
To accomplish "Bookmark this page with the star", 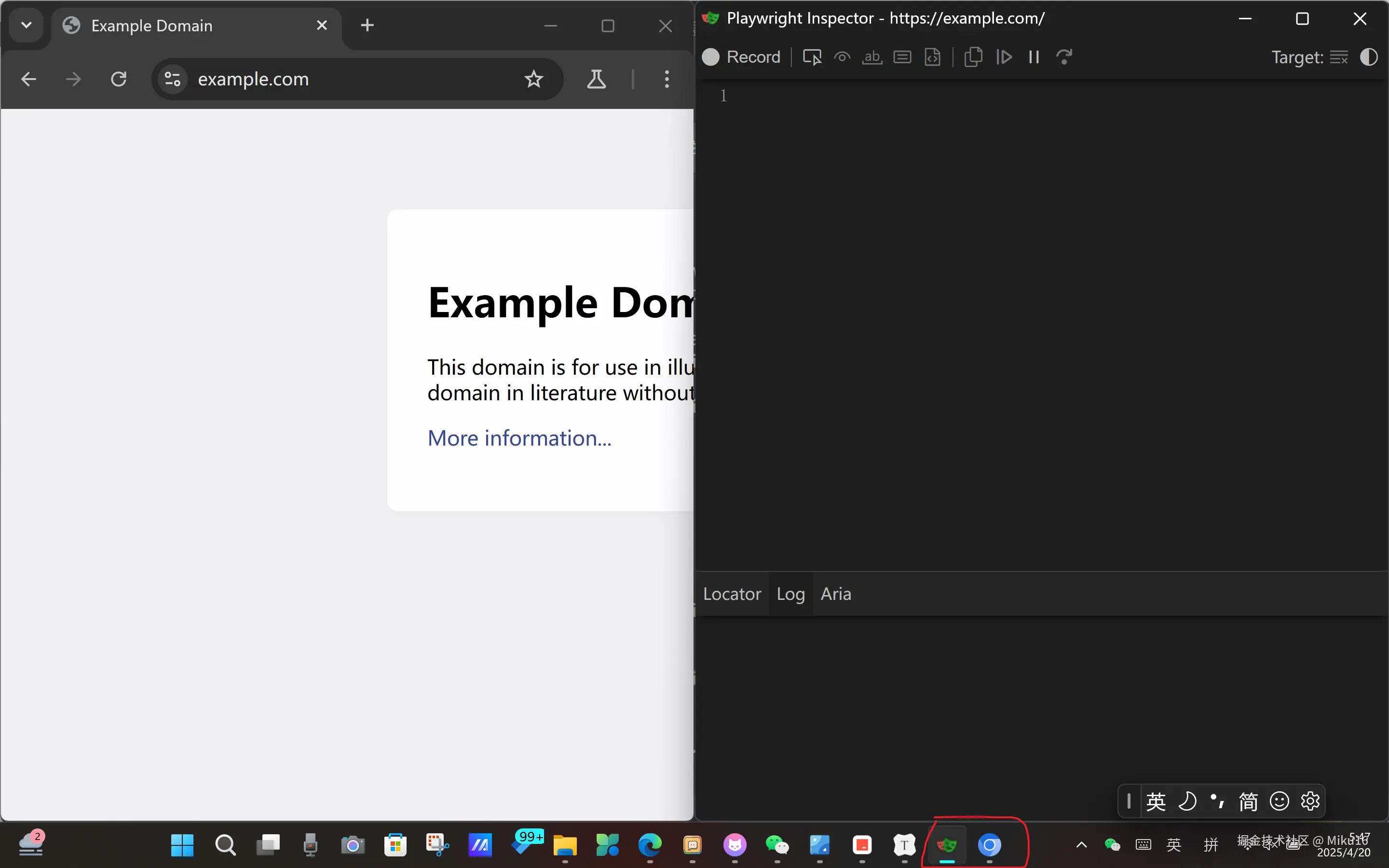I will pos(533,79).
